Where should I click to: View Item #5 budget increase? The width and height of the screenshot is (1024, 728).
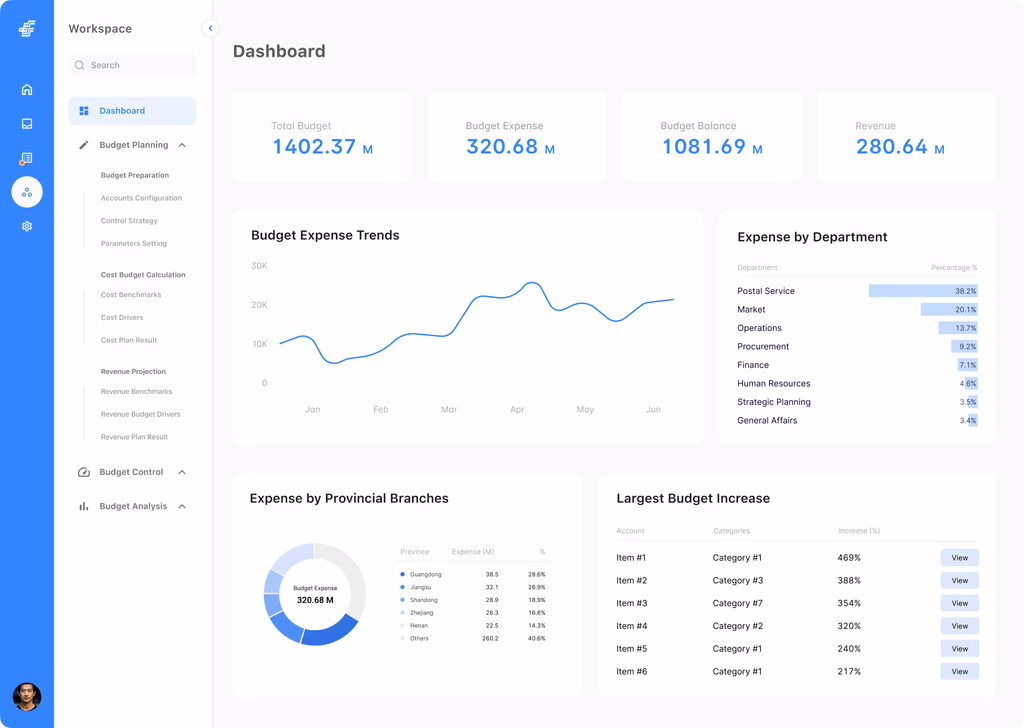[959, 649]
